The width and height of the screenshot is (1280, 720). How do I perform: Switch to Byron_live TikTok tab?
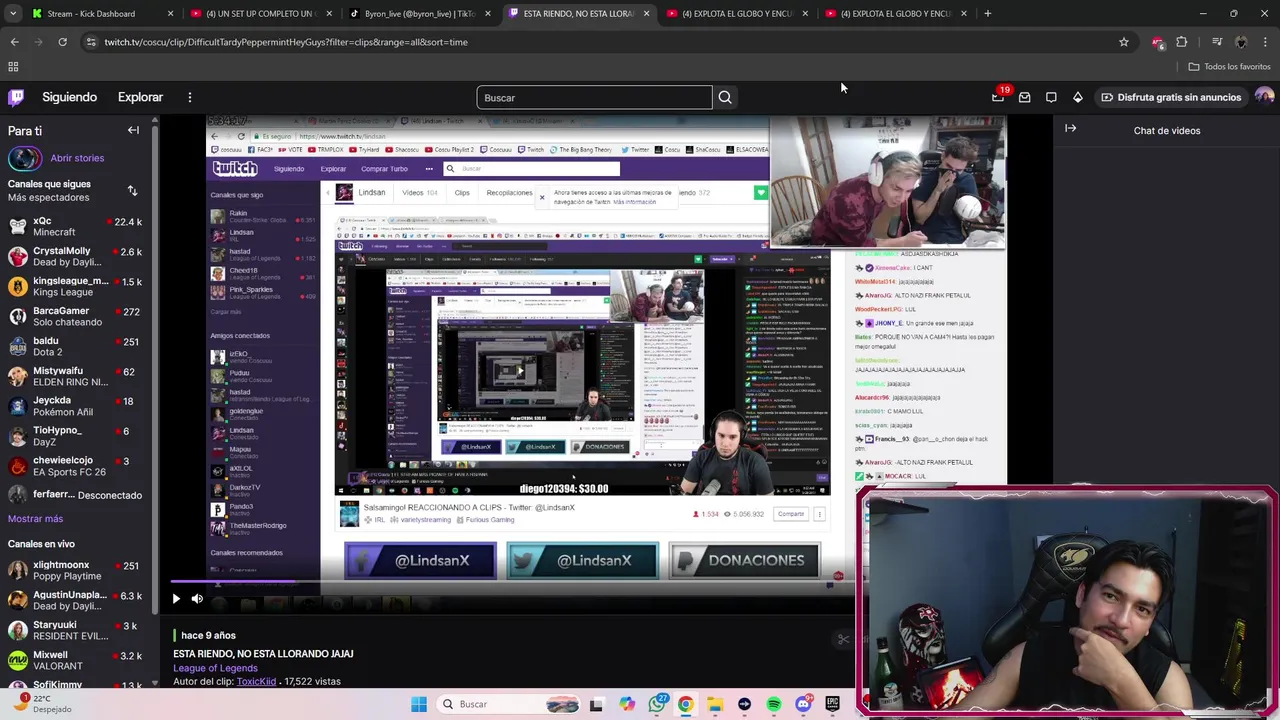(x=419, y=14)
